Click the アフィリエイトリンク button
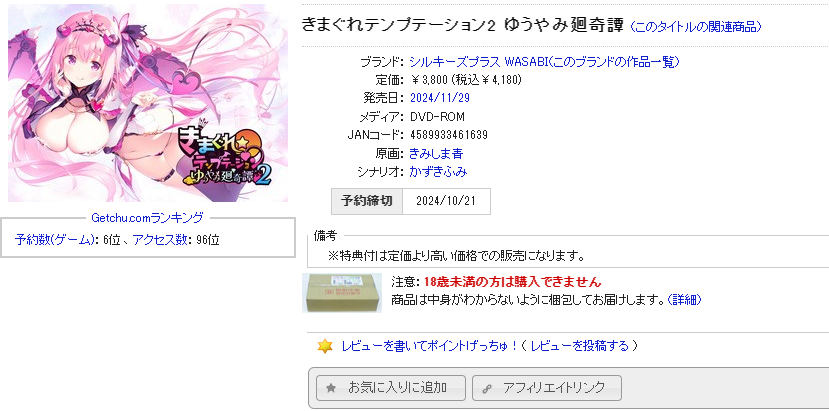Image resolution: width=829 pixels, height=411 pixels. (x=547, y=388)
